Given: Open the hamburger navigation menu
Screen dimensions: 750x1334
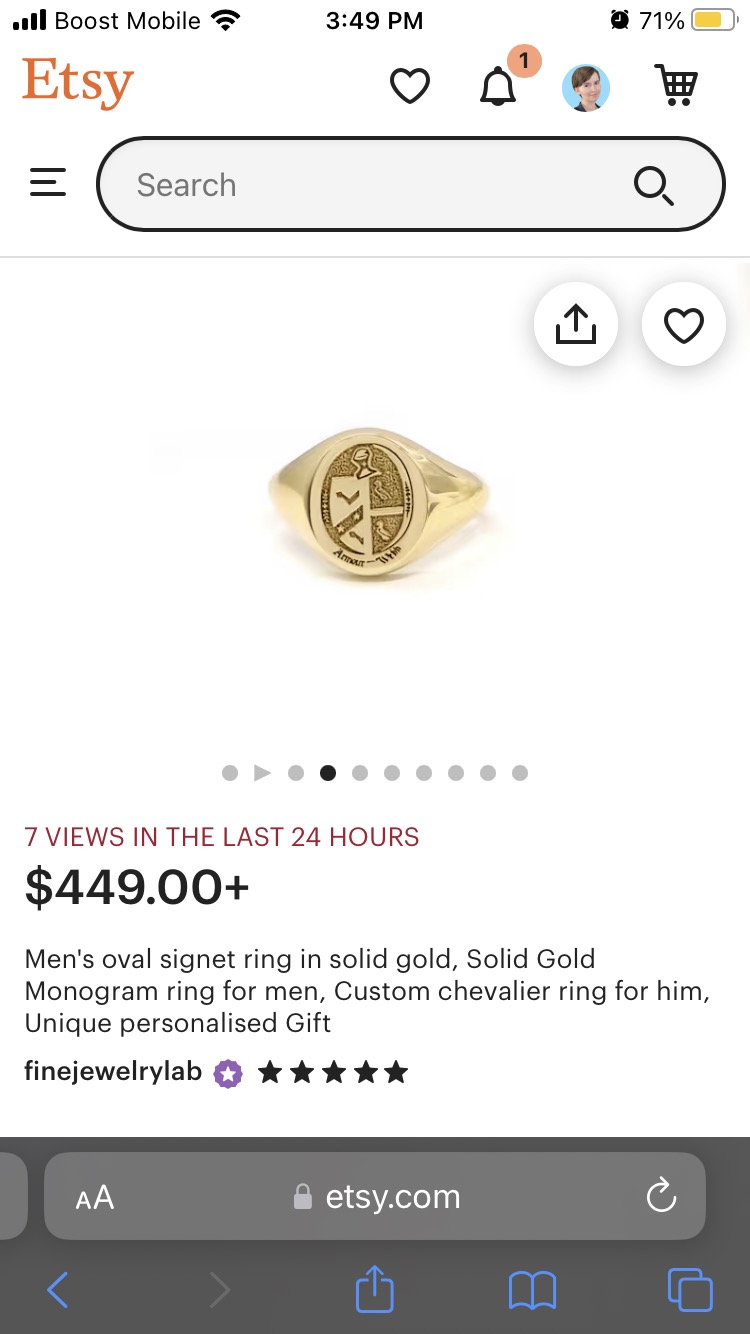Looking at the screenshot, I should point(48,183).
